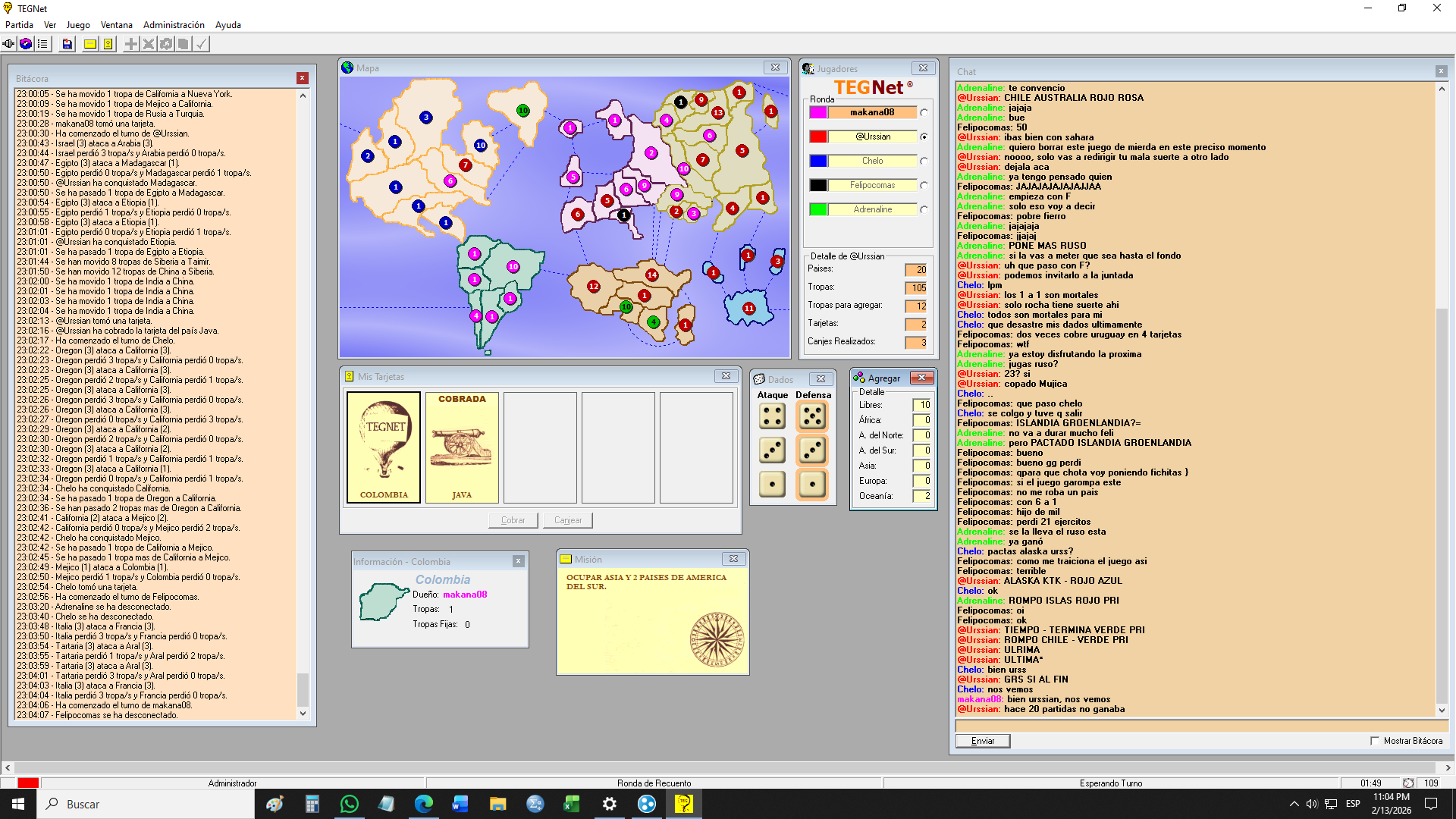The image size is (1456, 819).
Task: Select the makana08 player radio button
Action: 924,113
